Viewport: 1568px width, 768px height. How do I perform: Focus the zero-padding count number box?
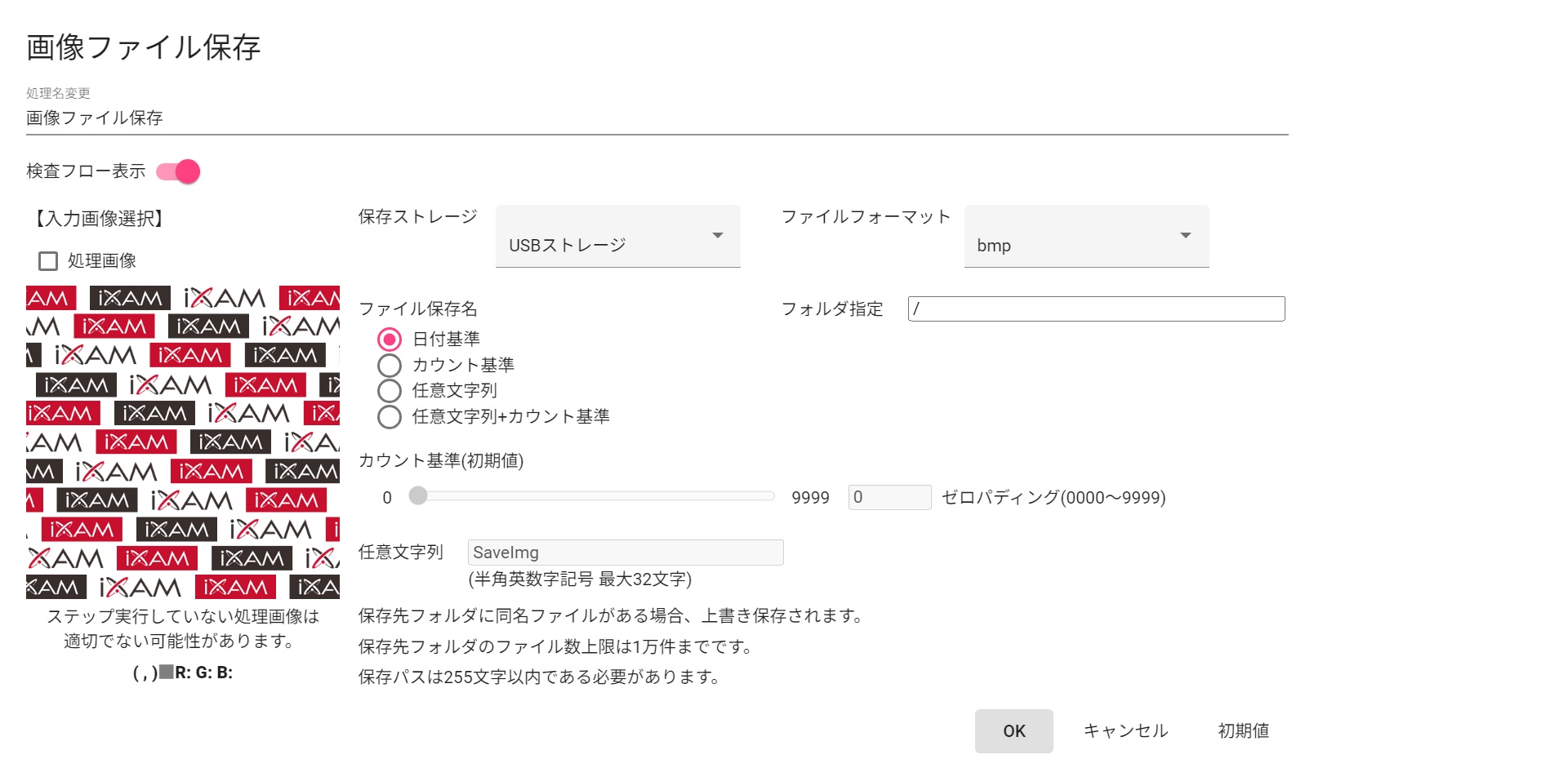coord(889,497)
